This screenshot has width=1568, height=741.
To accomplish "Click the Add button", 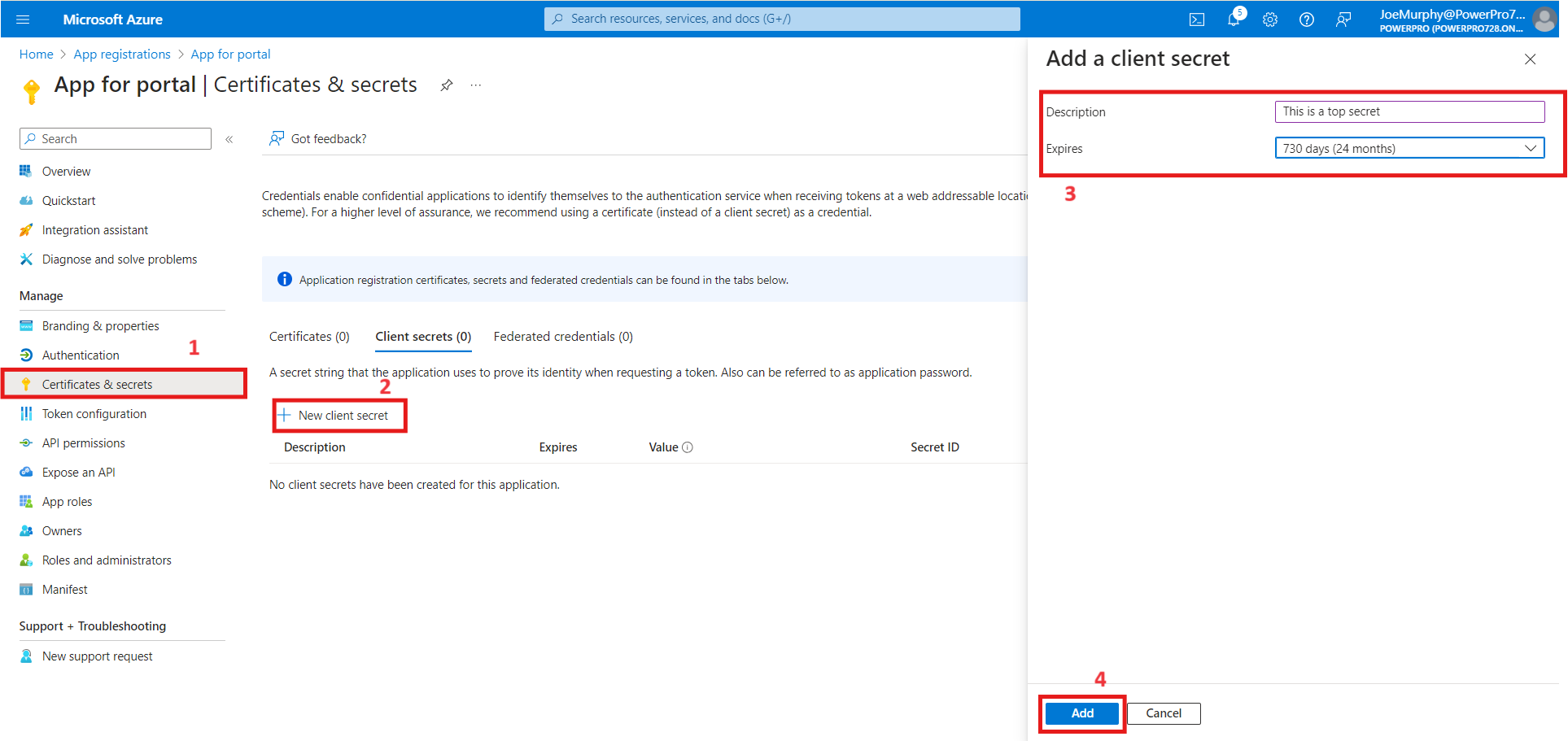I will 1082,713.
